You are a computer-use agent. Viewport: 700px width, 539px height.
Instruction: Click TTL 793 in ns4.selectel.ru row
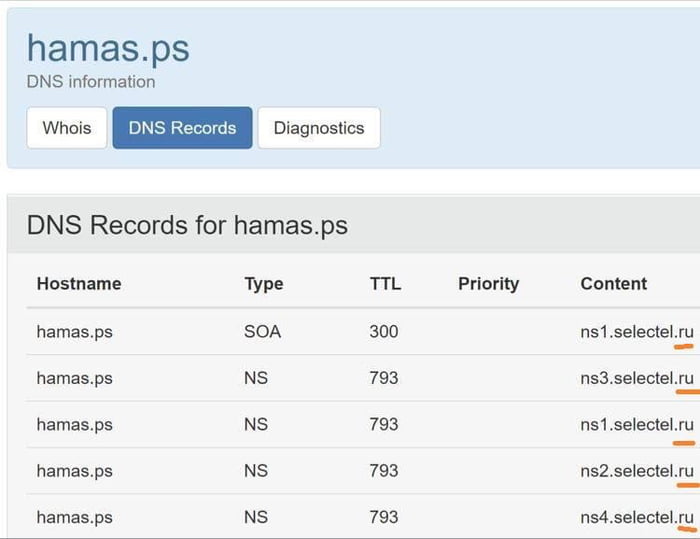click(x=384, y=517)
